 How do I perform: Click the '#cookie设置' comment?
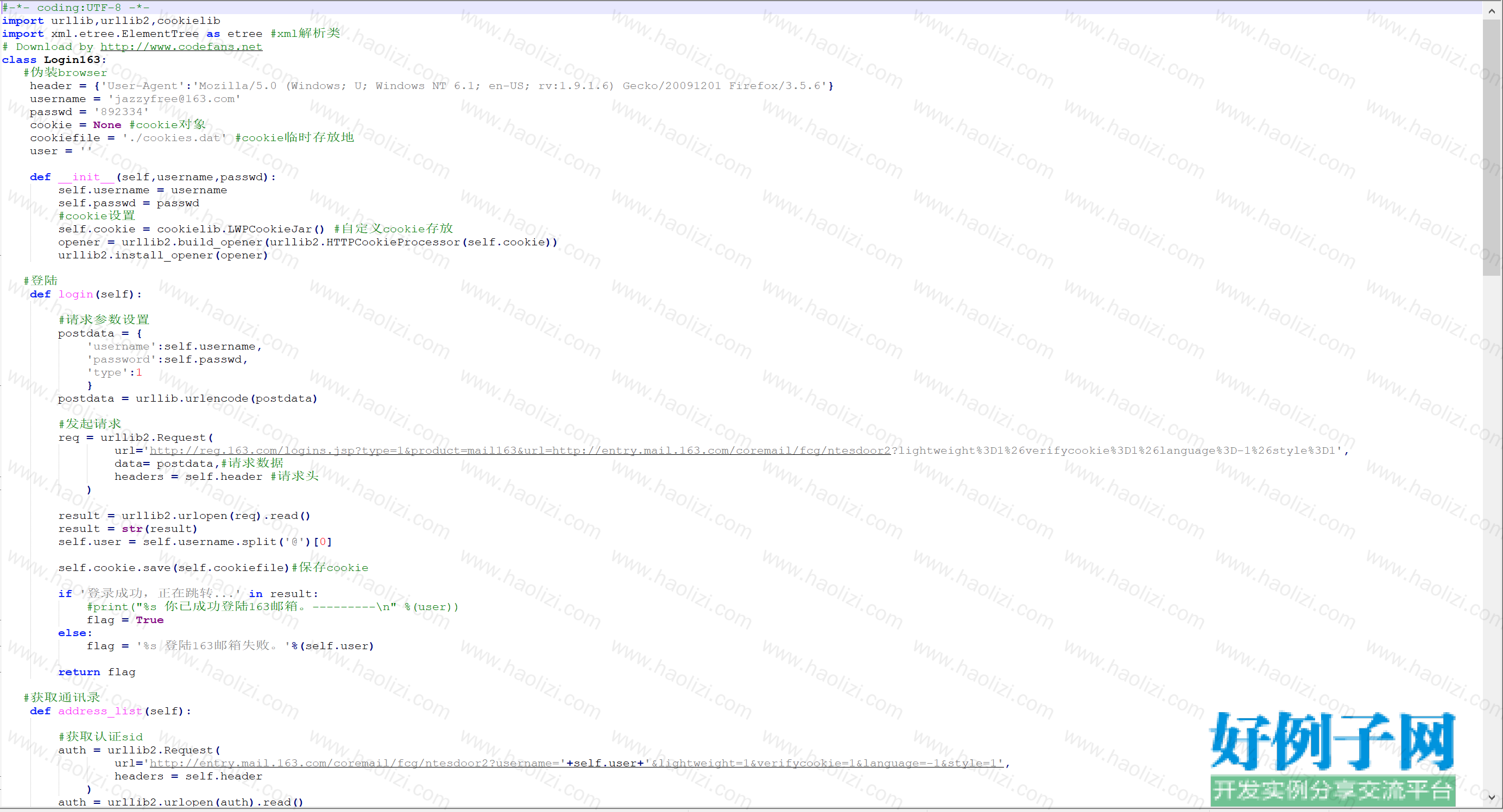(x=97, y=216)
